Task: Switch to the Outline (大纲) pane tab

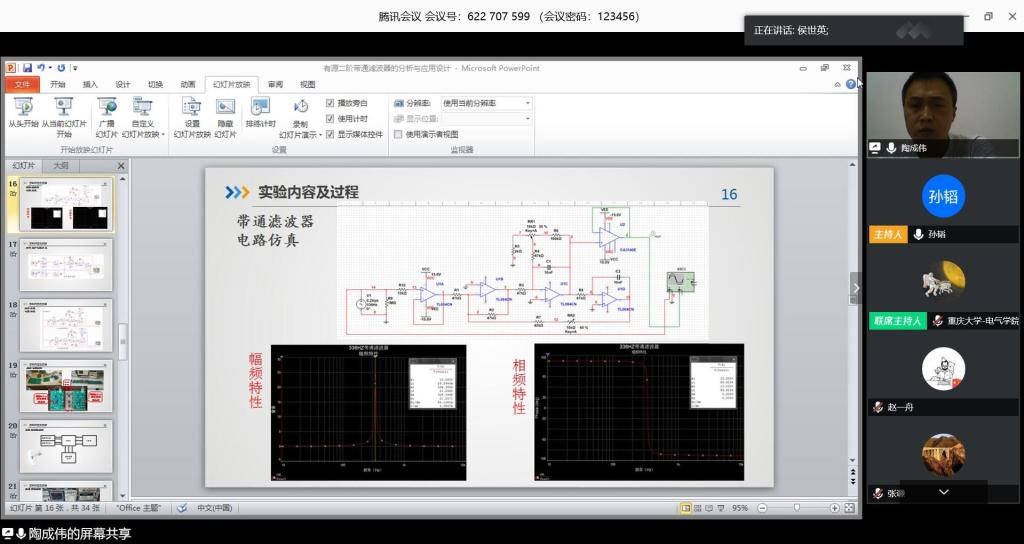Action: 61,166
